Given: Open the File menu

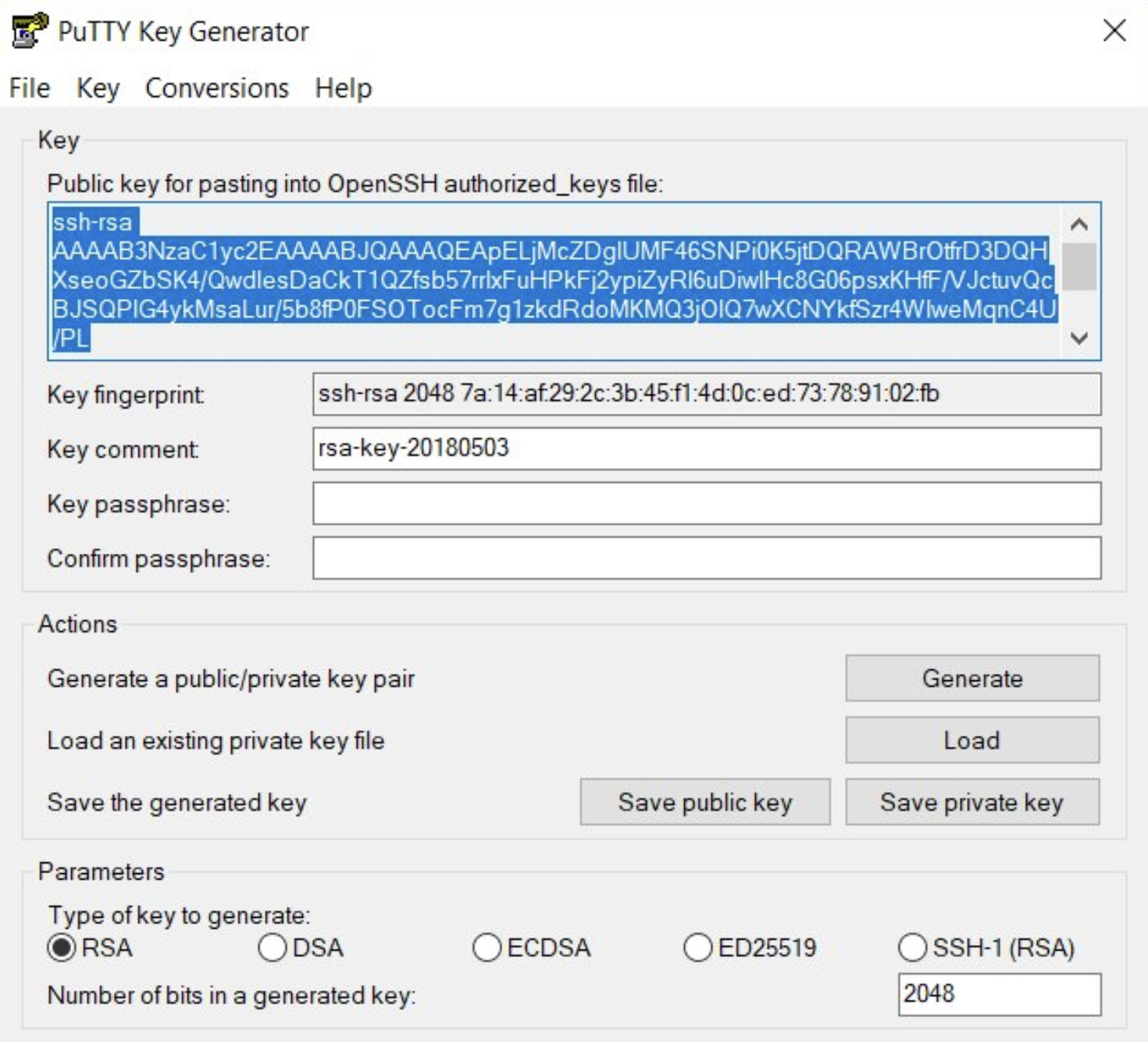Looking at the screenshot, I should [x=30, y=88].
